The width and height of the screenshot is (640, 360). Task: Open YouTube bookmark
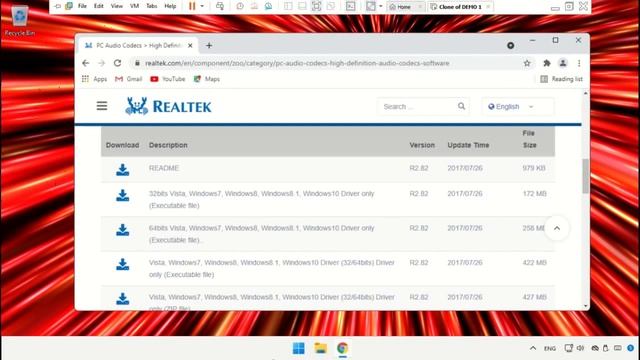pyautogui.click(x=168, y=79)
